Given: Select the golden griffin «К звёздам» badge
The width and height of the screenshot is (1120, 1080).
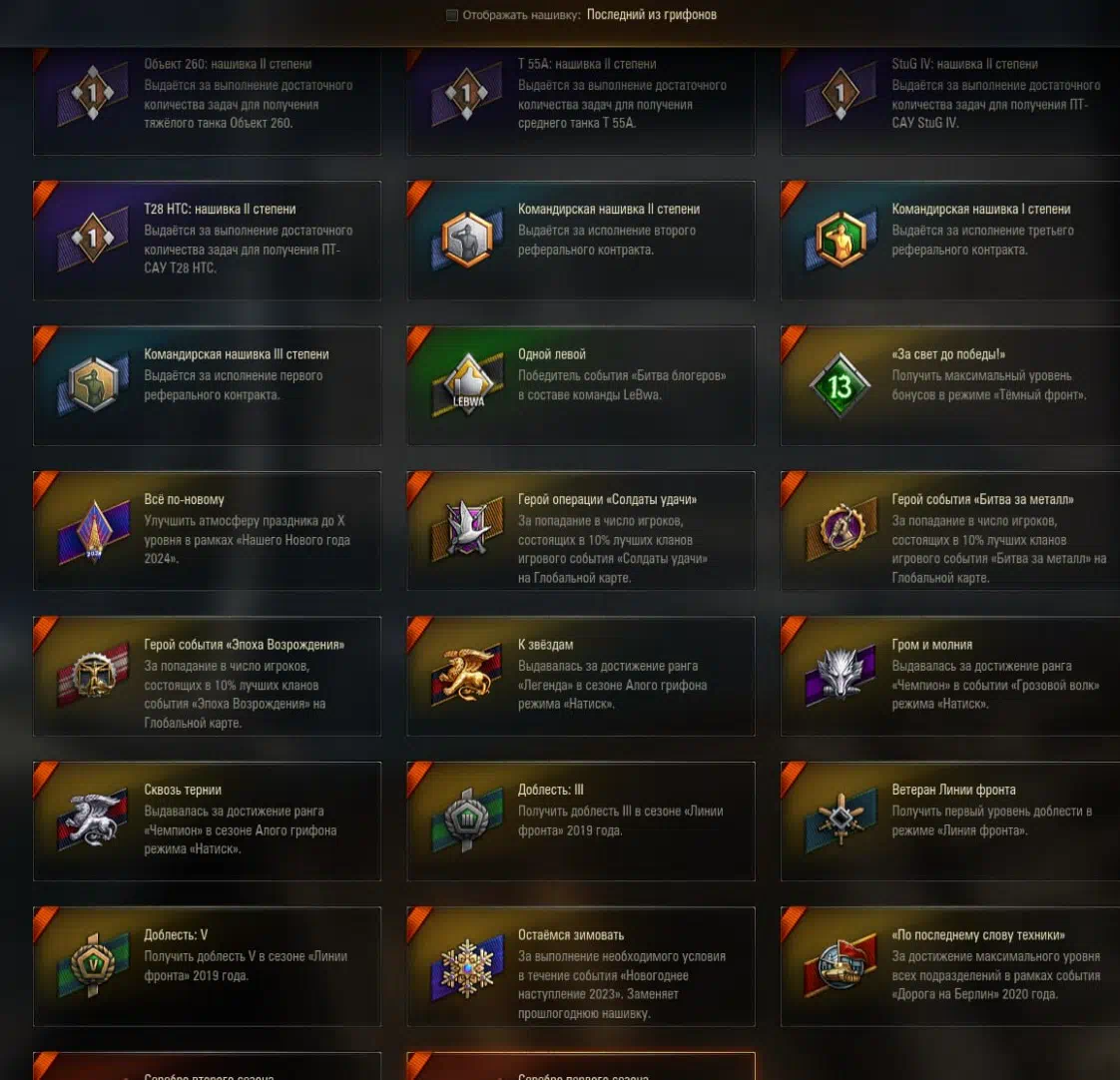Looking at the screenshot, I should pos(468,675).
